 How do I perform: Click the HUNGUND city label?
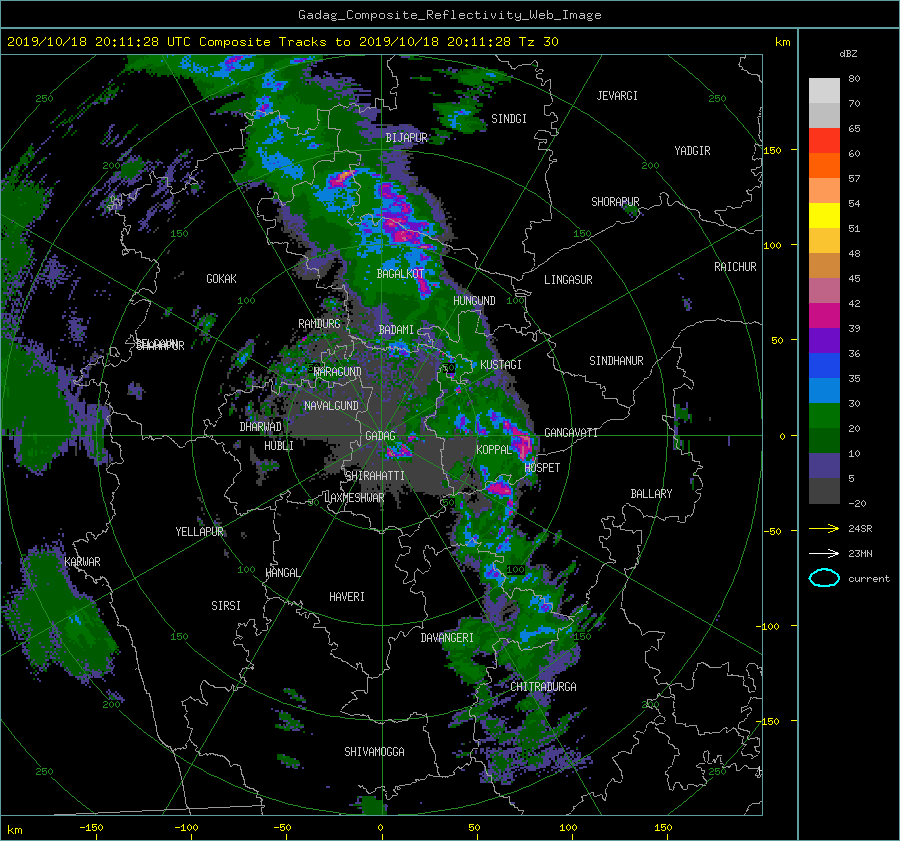click(474, 300)
